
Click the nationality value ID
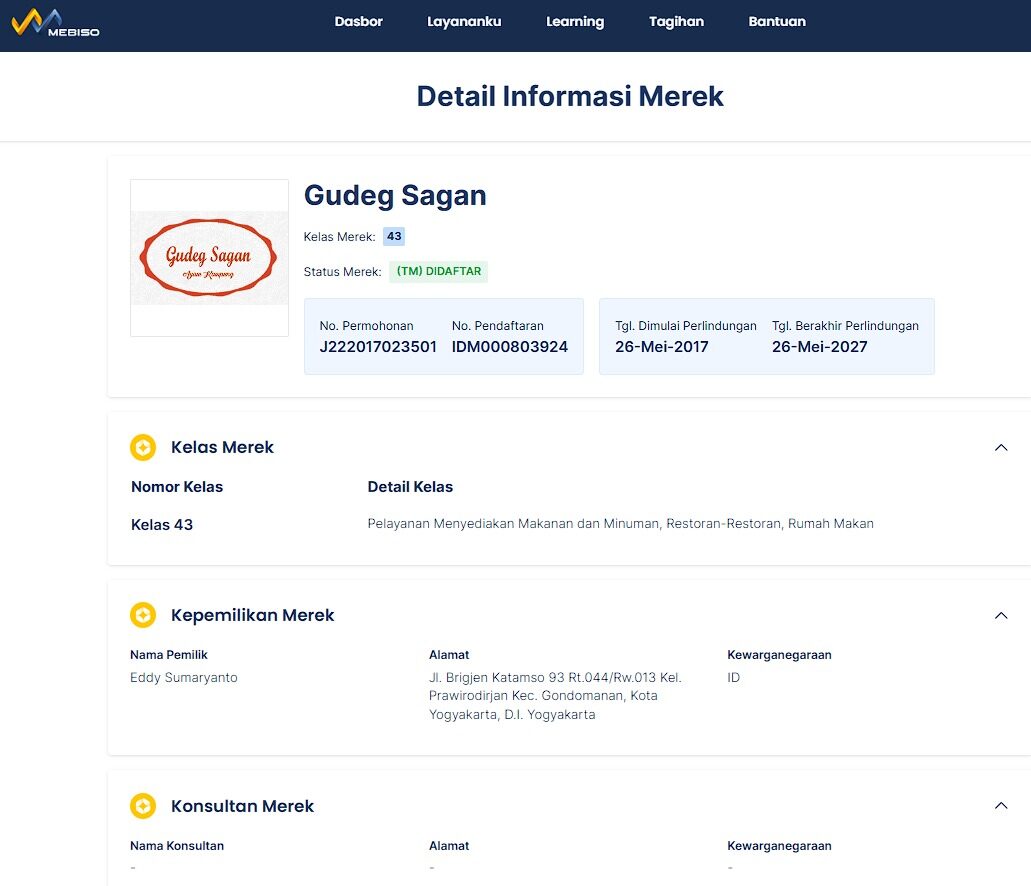pyautogui.click(x=733, y=677)
